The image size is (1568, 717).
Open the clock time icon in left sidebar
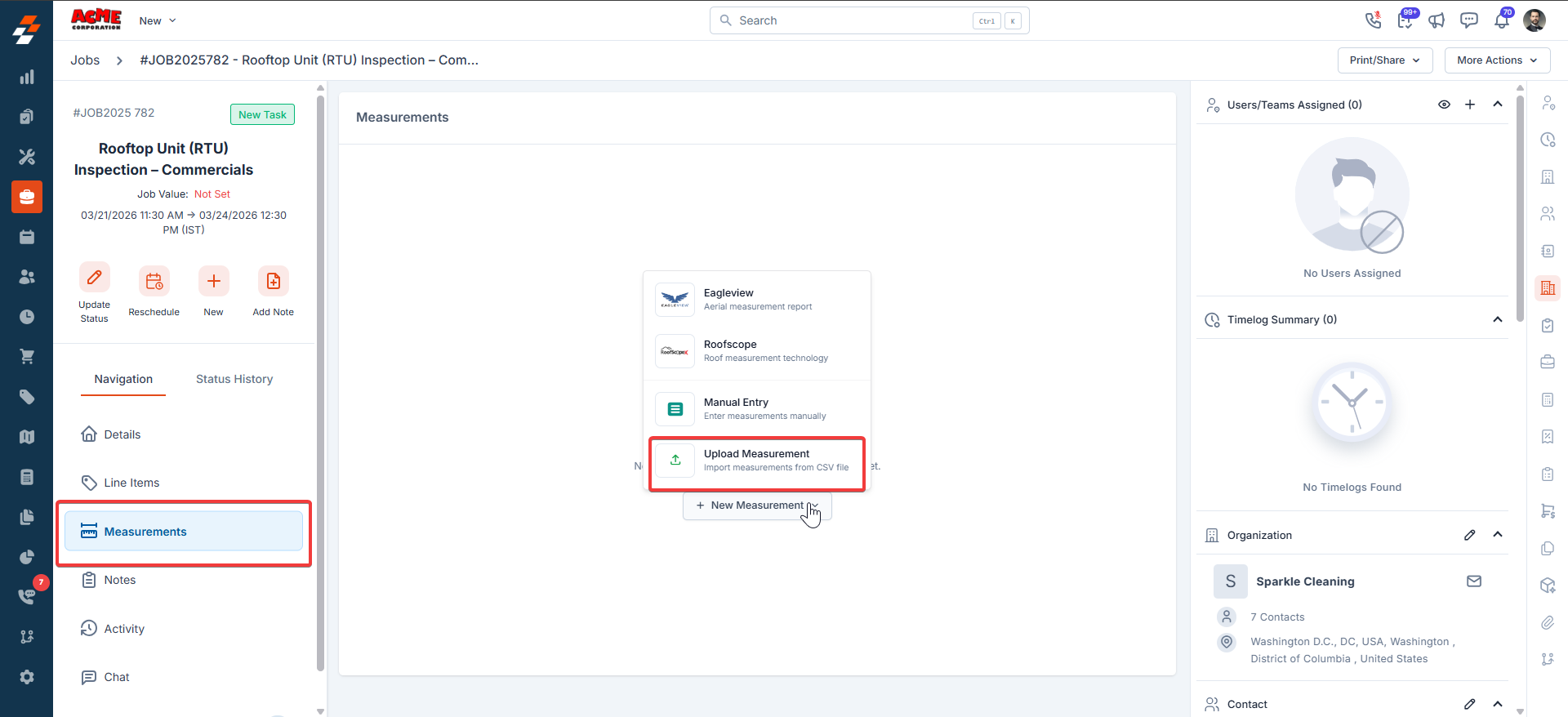click(27, 317)
